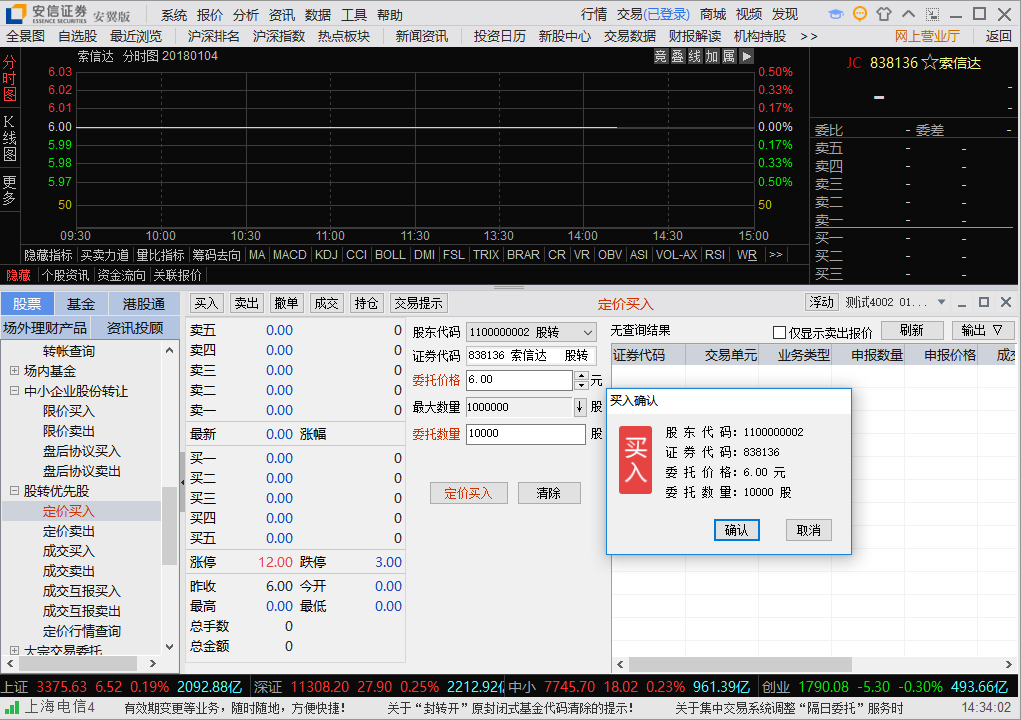Click the 撤单 toolbar button
The width and height of the screenshot is (1021, 720).
click(x=286, y=303)
